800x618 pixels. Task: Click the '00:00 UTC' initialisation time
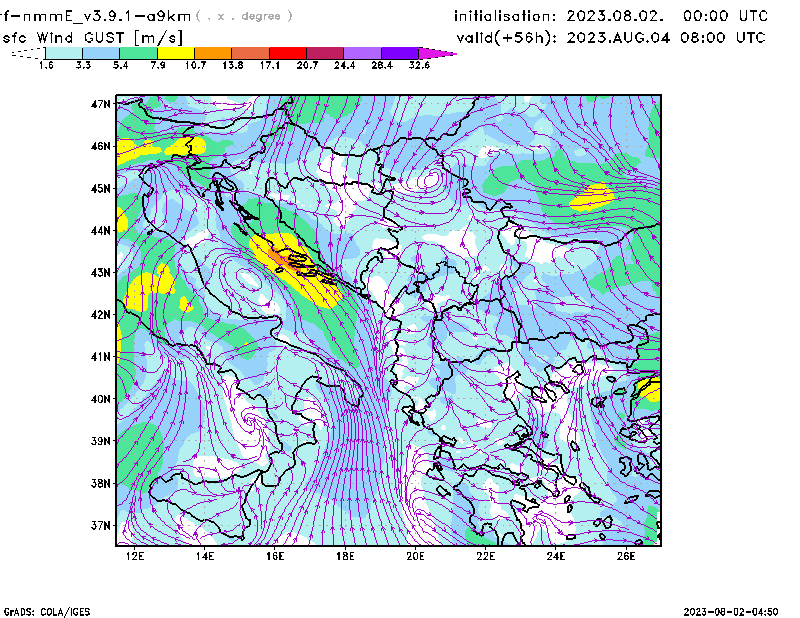tap(725, 16)
